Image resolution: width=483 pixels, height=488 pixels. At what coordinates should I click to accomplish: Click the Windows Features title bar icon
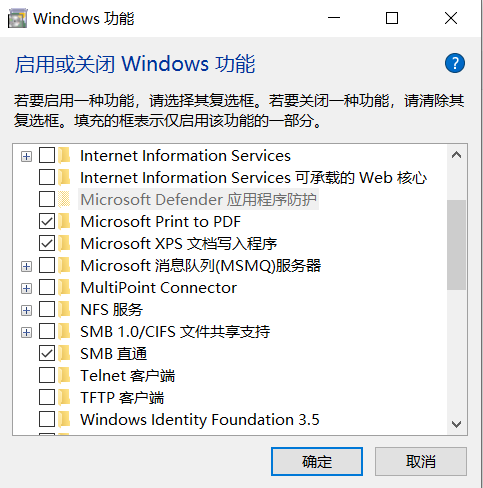(17, 18)
